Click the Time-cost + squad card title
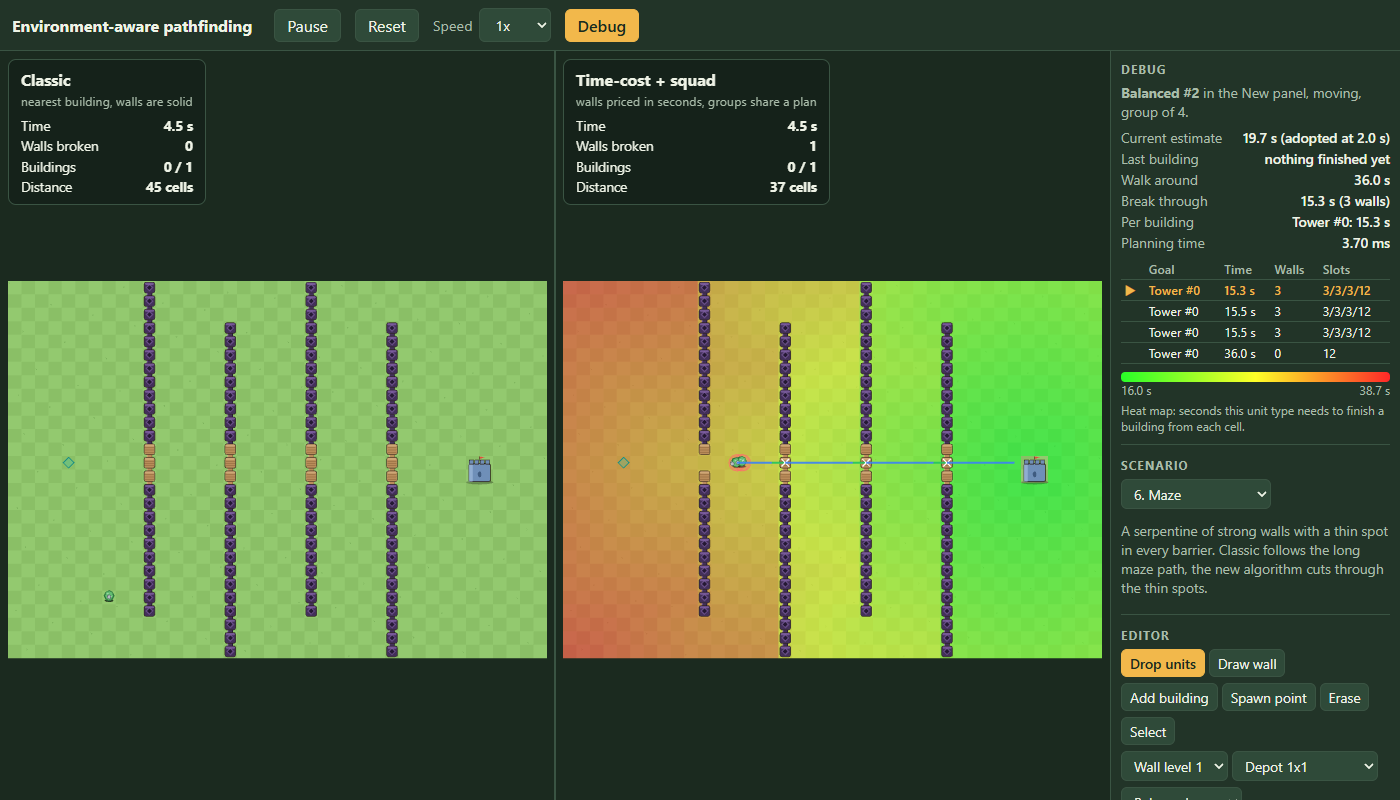Image resolution: width=1400 pixels, height=800 pixels. click(646, 80)
